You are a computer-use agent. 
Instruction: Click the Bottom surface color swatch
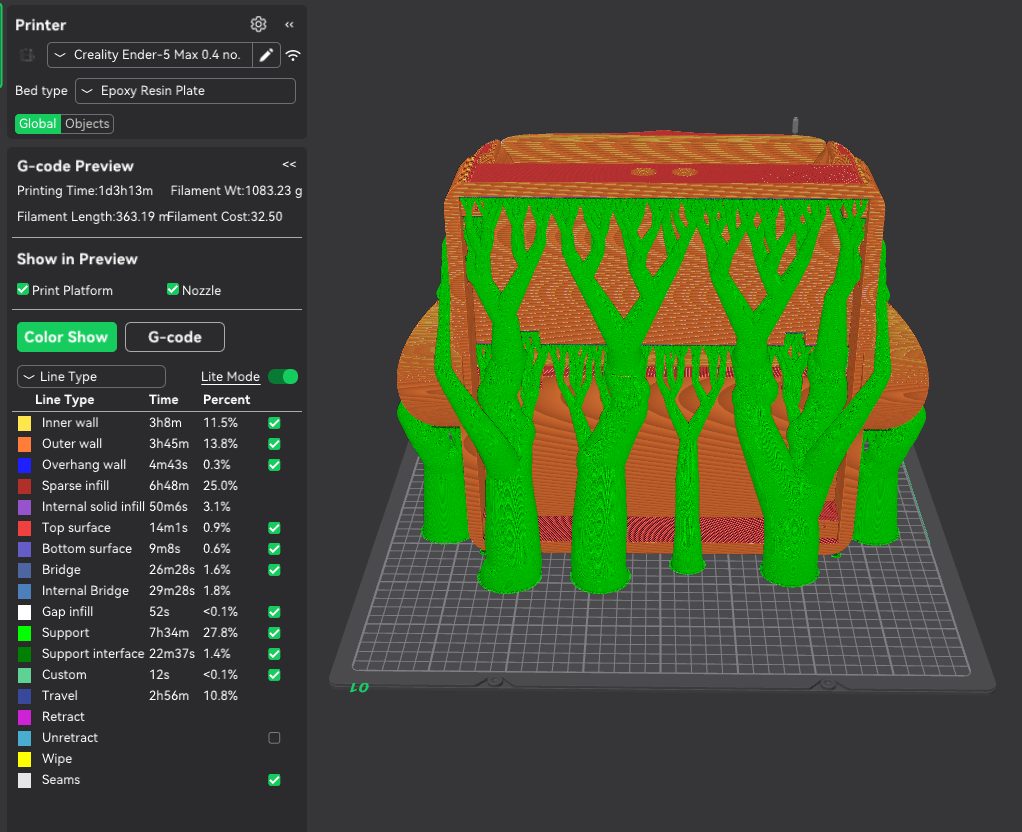(x=24, y=549)
